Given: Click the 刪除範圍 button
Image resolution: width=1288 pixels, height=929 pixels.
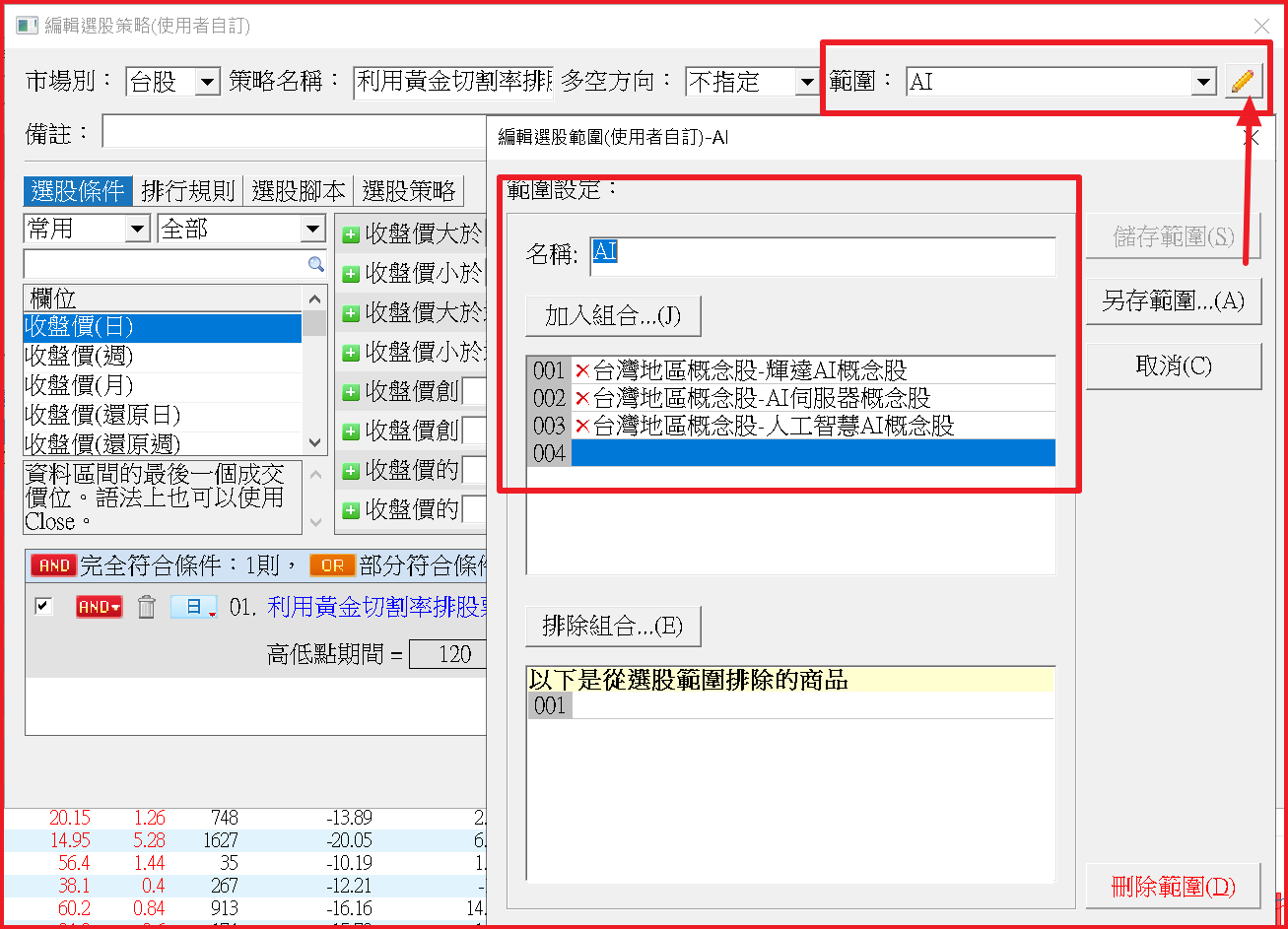Looking at the screenshot, I should tap(1173, 886).
